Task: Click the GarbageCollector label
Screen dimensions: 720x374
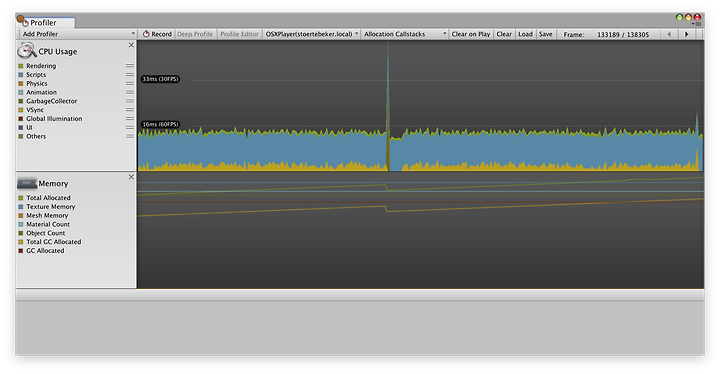Action: (51, 101)
